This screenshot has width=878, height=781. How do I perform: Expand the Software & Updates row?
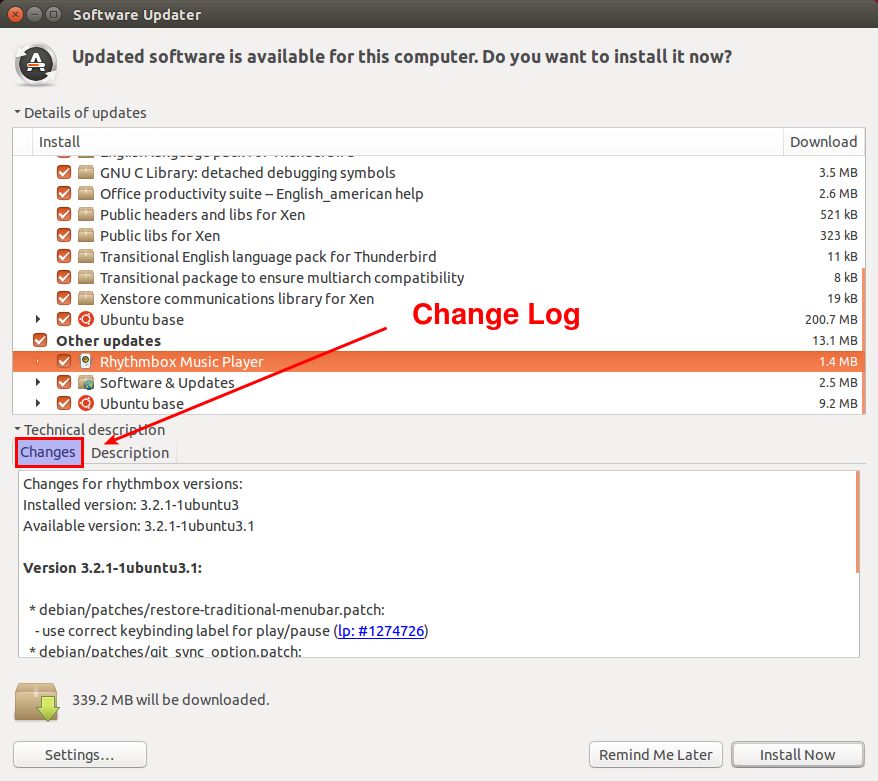coord(38,382)
